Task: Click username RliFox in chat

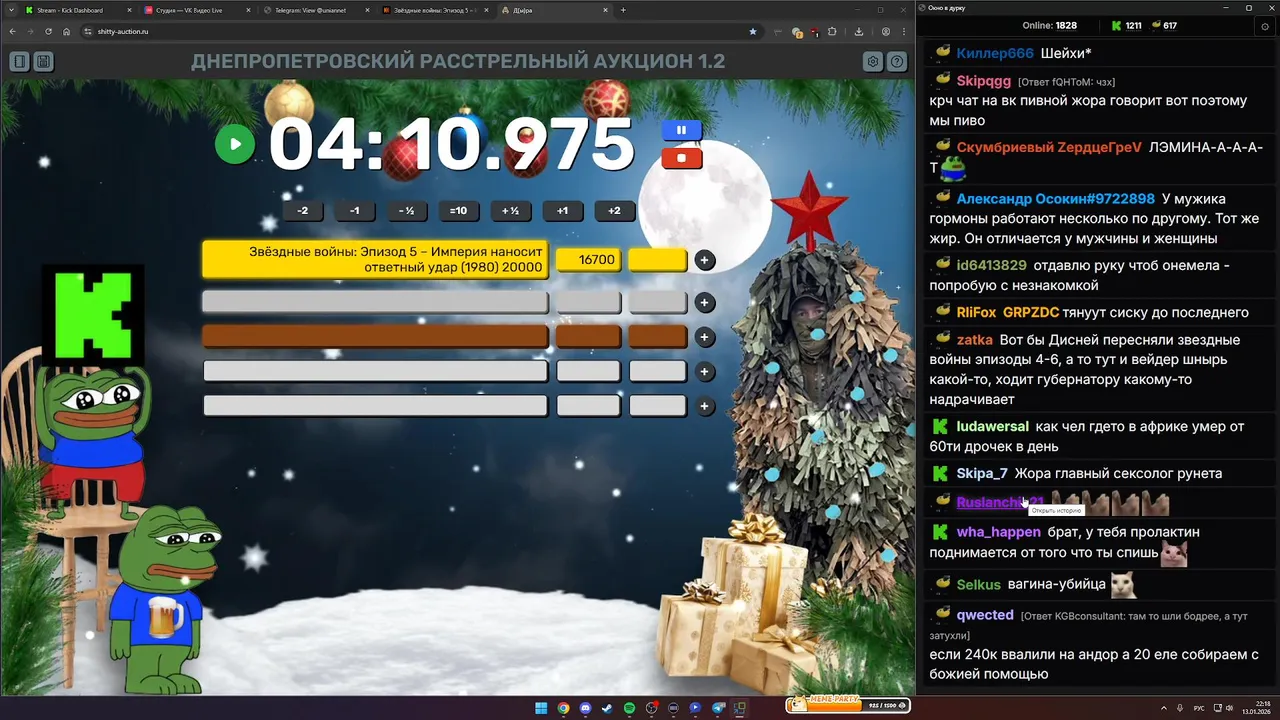Action: pos(977,312)
